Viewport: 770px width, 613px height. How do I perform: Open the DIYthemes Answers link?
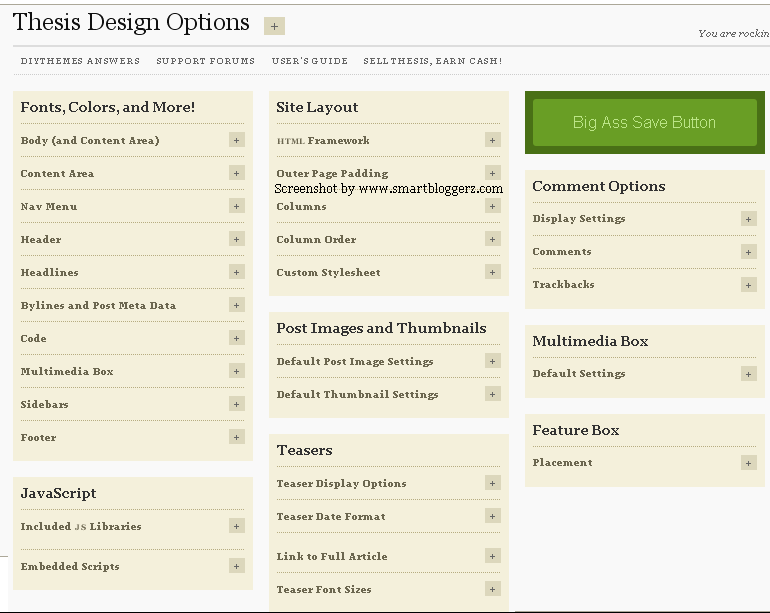[80, 61]
